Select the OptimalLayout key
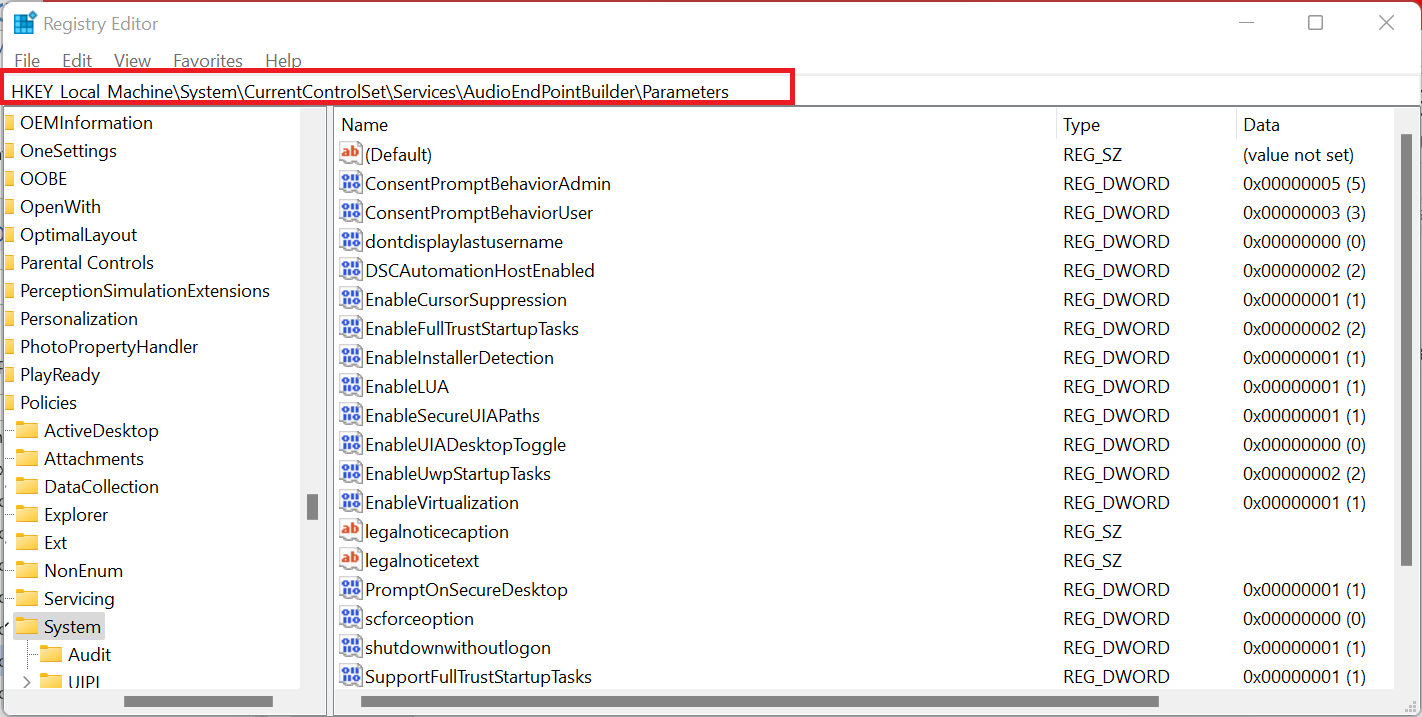The height and width of the screenshot is (717, 1422). tap(78, 235)
